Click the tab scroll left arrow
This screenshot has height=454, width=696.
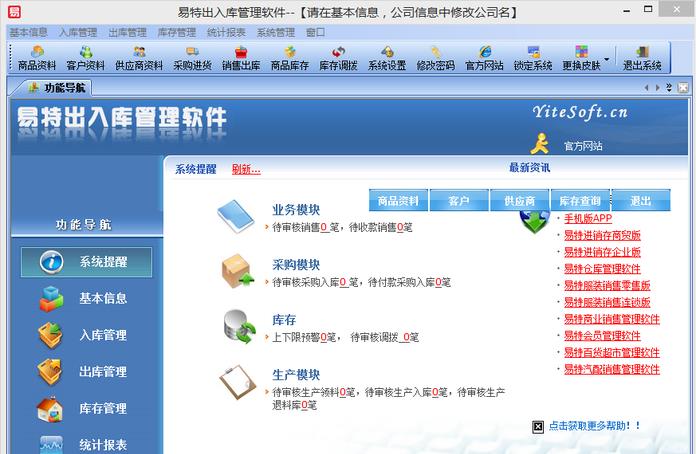646,88
